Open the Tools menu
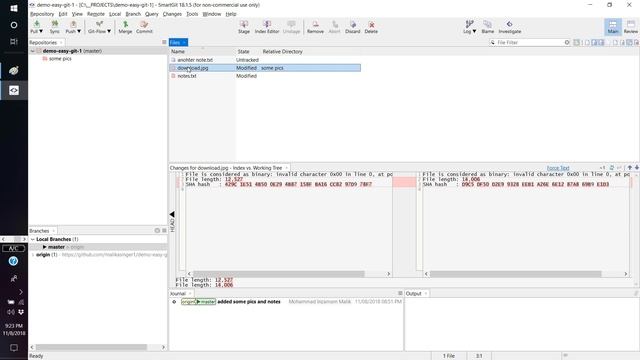The image size is (640, 360). (192, 14)
